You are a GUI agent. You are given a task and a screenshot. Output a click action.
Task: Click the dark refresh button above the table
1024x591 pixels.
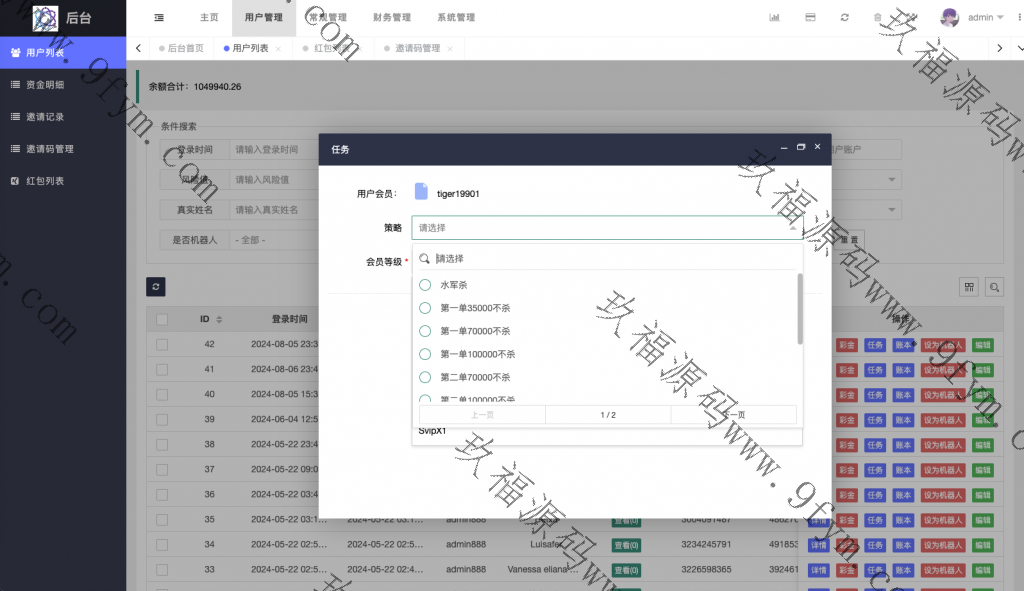point(155,287)
